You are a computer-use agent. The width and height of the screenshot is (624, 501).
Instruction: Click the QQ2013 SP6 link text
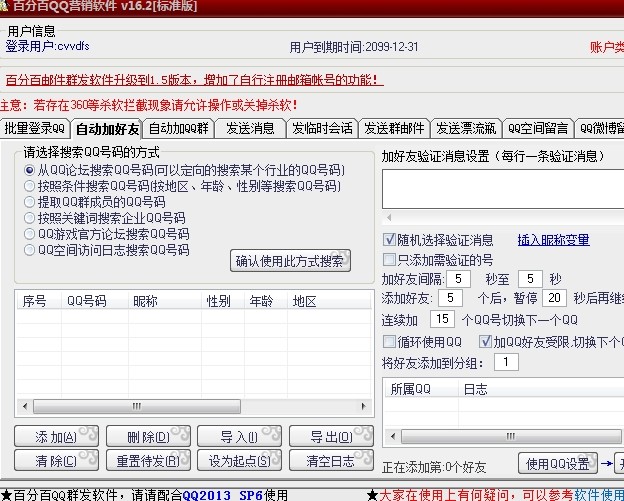point(222,495)
